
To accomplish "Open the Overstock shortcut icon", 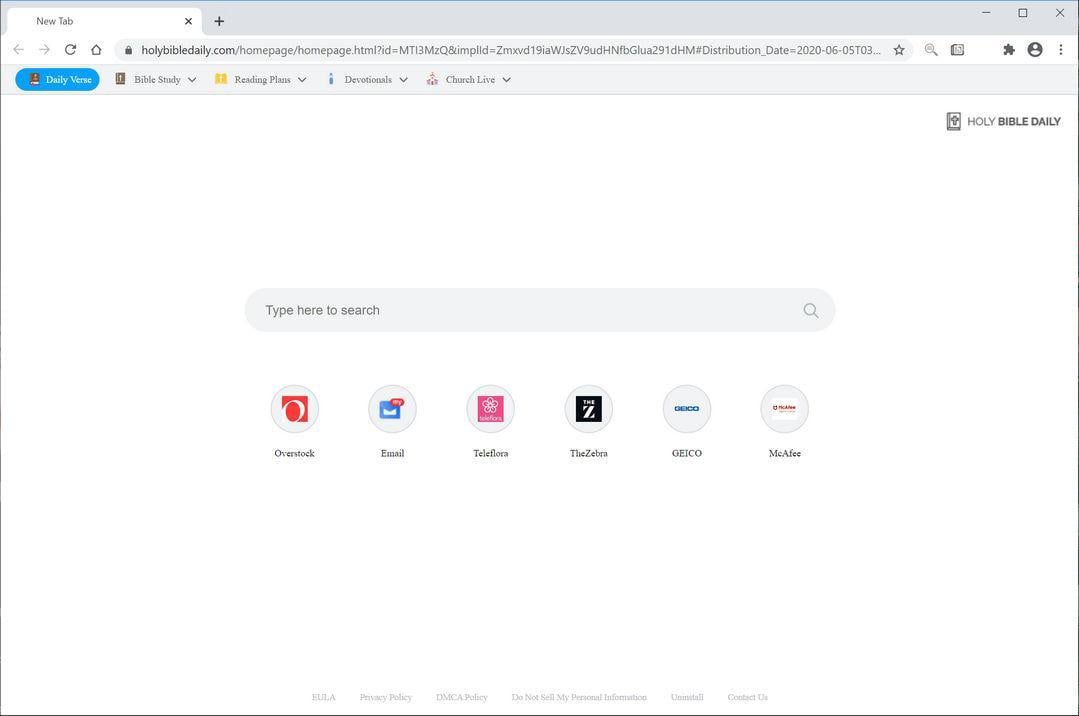I will pos(295,409).
